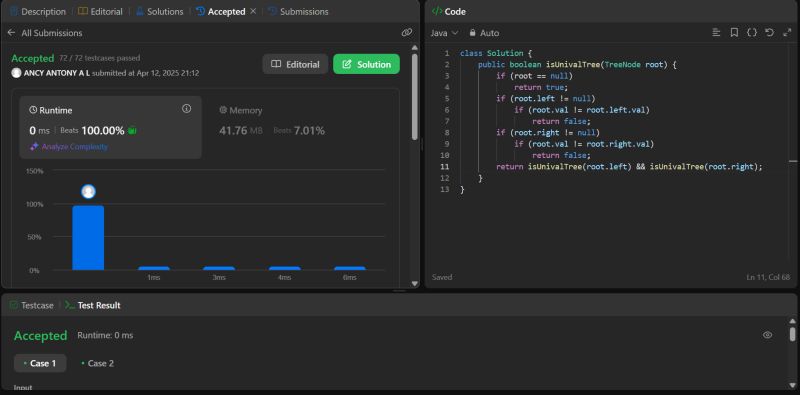The image size is (800, 395).
Task: Click the green Solution button
Action: tap(366, 64)
